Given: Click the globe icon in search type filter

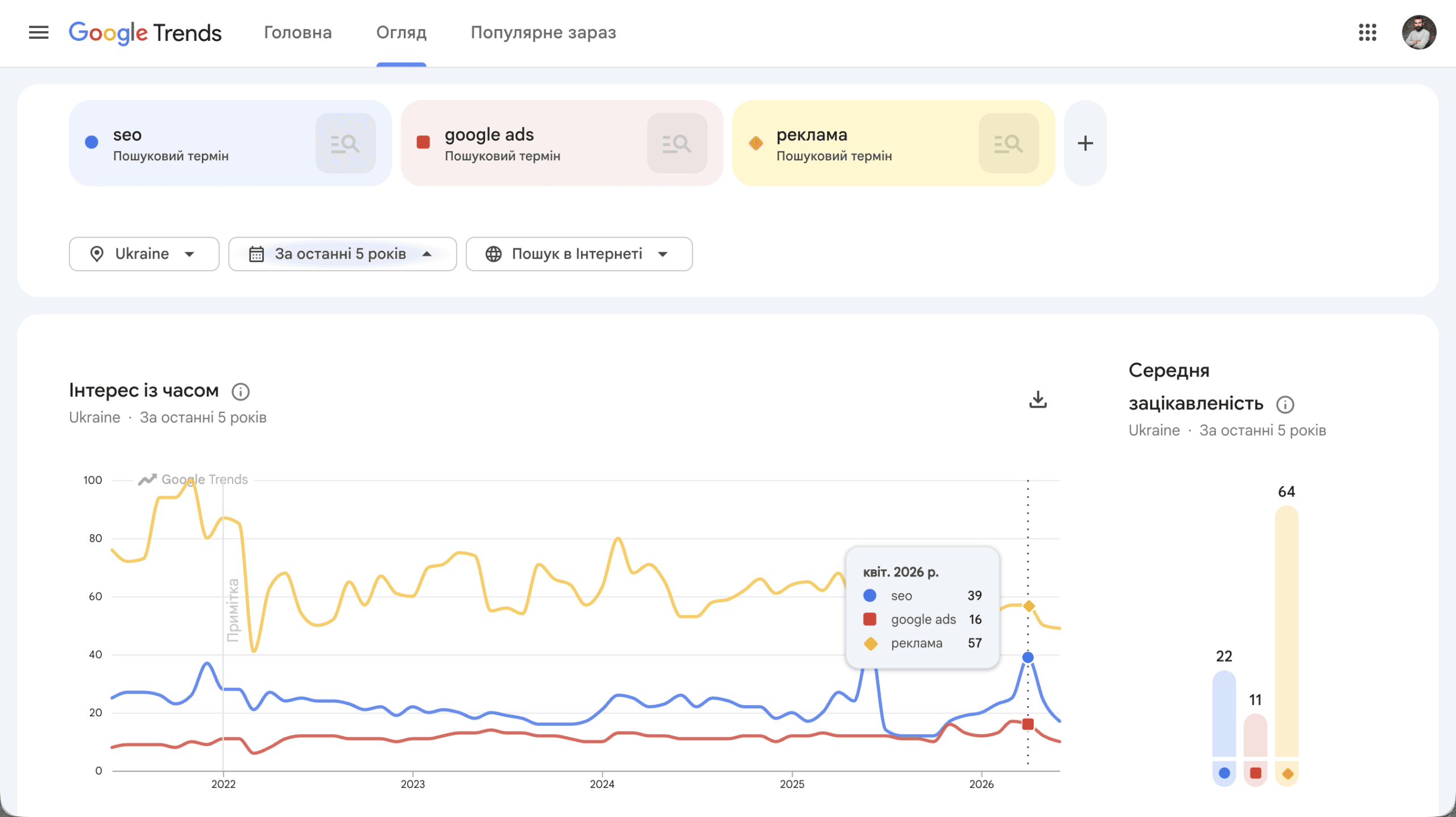Looking at the screenshot, I should point(493,254).
